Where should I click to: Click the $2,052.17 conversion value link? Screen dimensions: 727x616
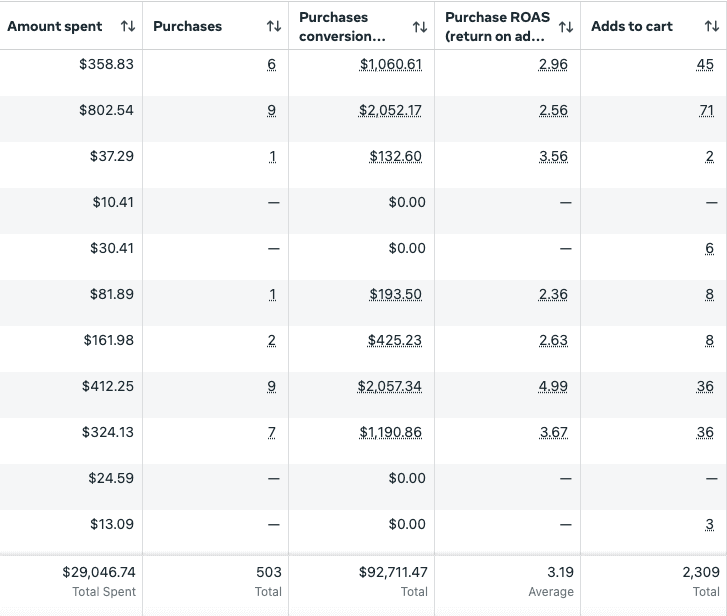coord(390,111)
